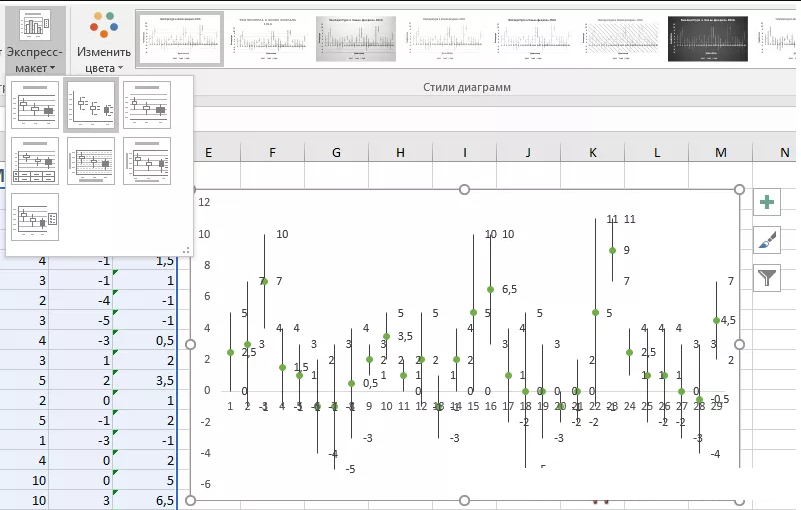Viewport: 801px width, 510px height.
Task: Click the green marker on day 1
Action: (x=230, y=353)
